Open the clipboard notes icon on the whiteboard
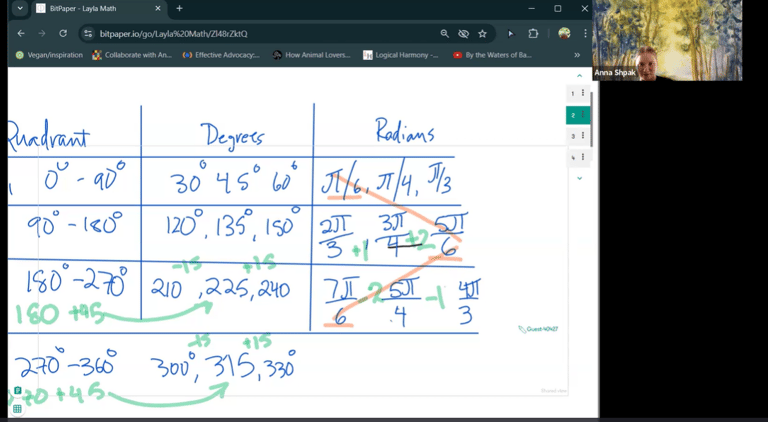768x422 pixels. click(18, 390)
